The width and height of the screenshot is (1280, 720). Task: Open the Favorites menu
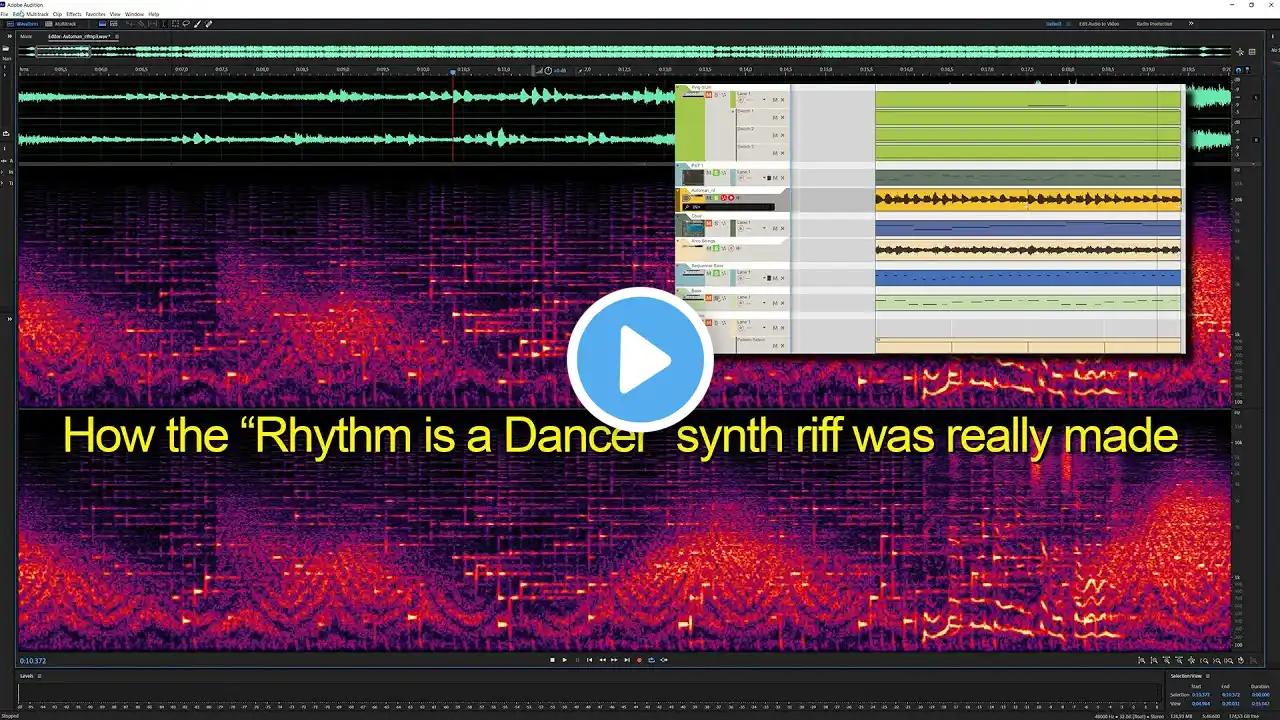click(x=95, y=14)
